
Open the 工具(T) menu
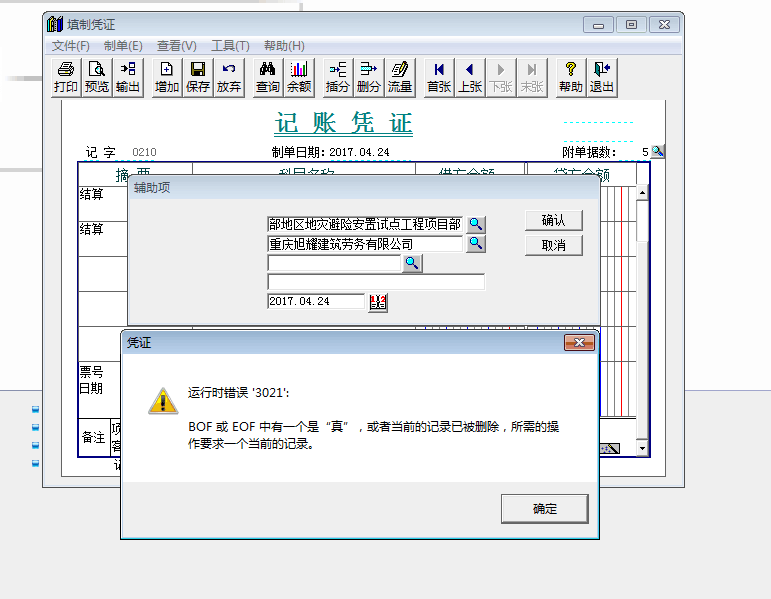pyautogui.click(x=230, y=46)
